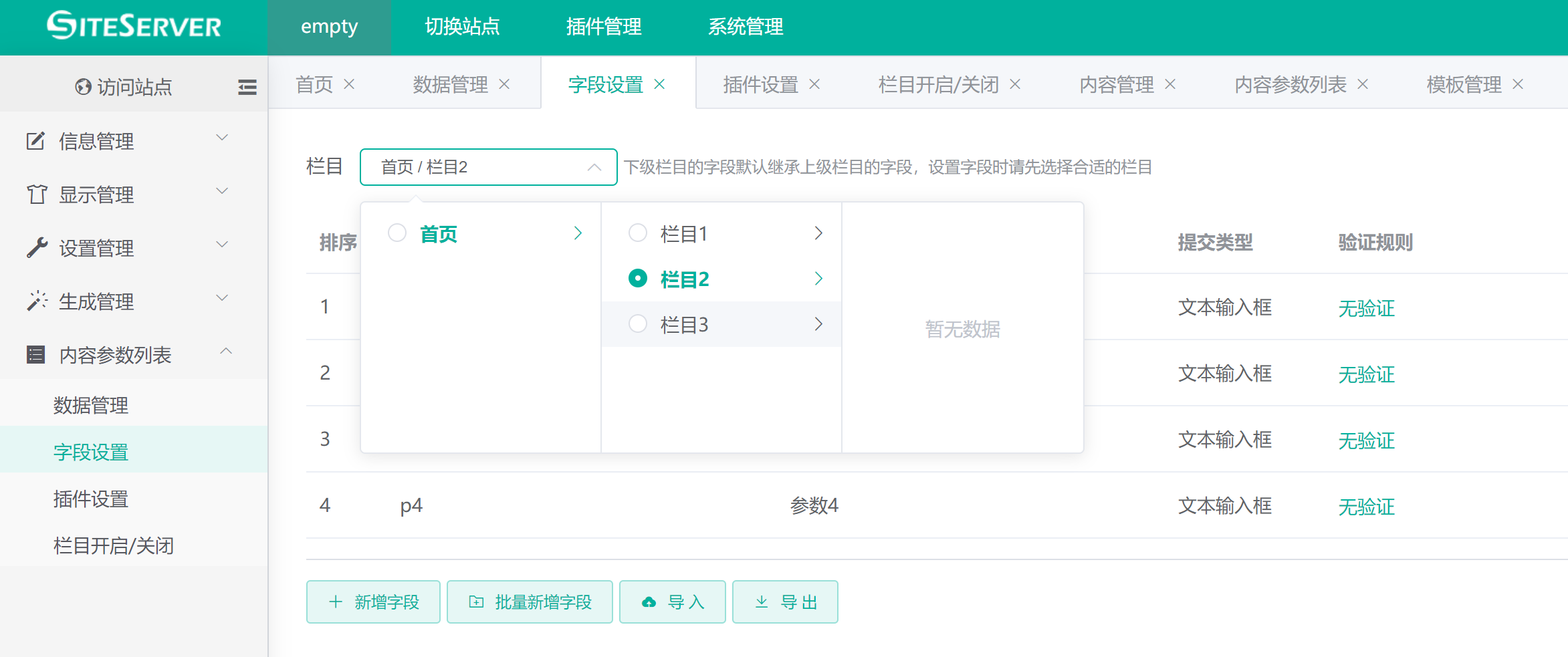Open the 系统管理 top menu
The width and height of the screenshot is (1568, 657).
tap(746, 27)
